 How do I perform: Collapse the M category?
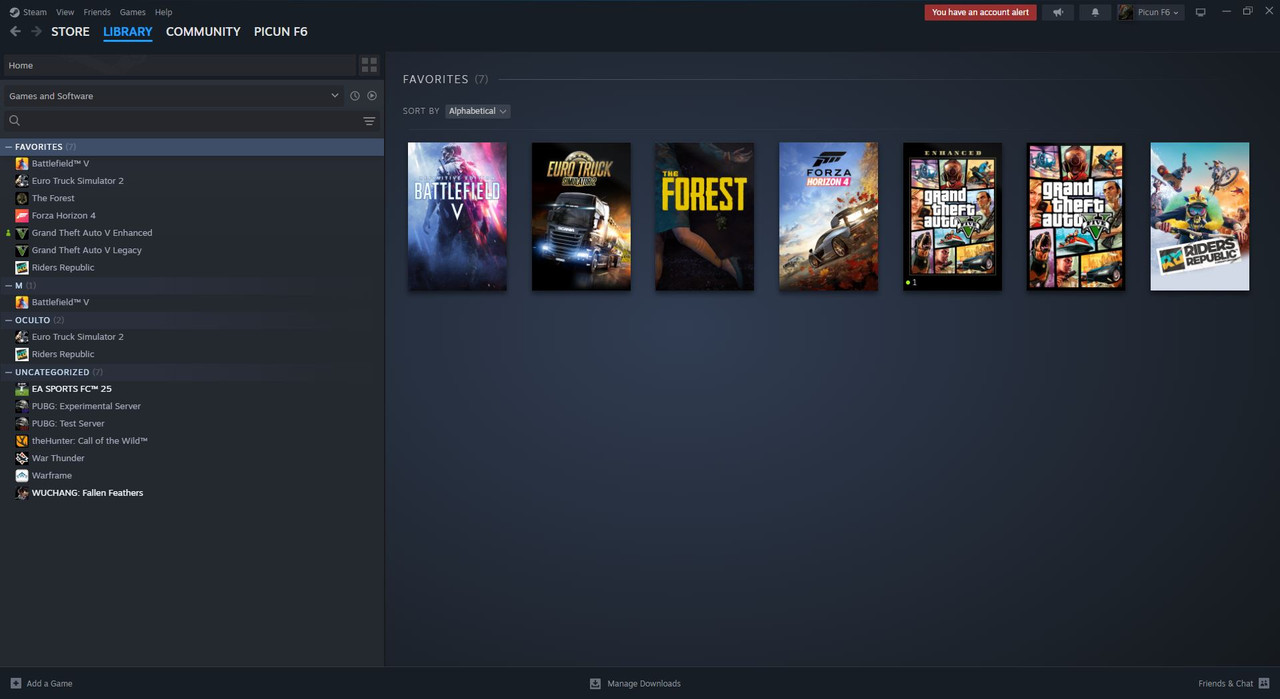tap(9, 285)
